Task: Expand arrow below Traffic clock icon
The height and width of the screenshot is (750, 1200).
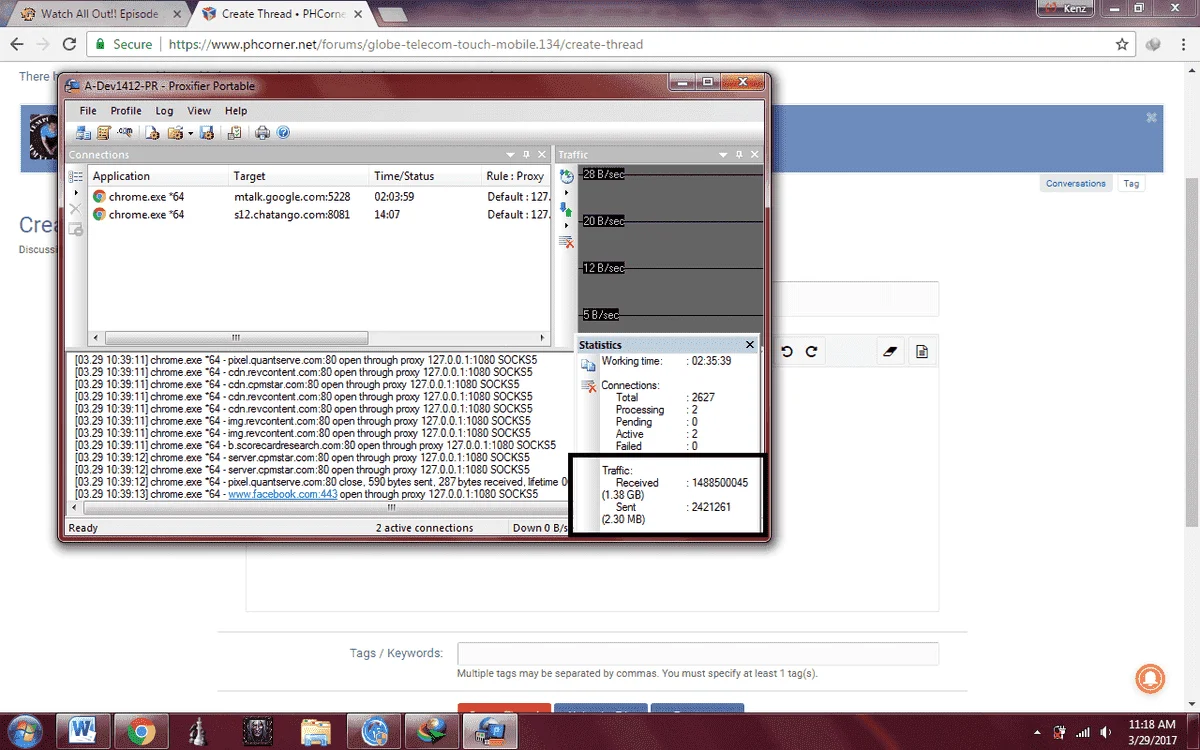Action: click(567, 193)
